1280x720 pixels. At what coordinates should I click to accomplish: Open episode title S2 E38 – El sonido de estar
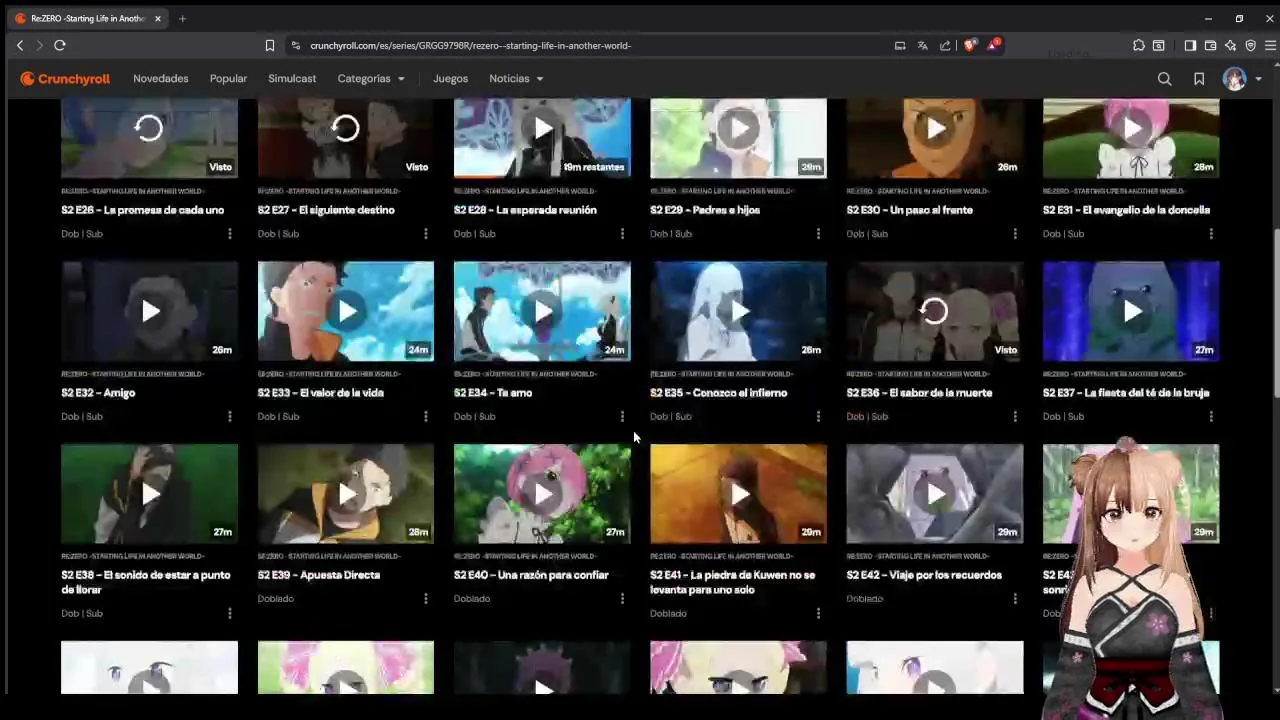(146, 582)
